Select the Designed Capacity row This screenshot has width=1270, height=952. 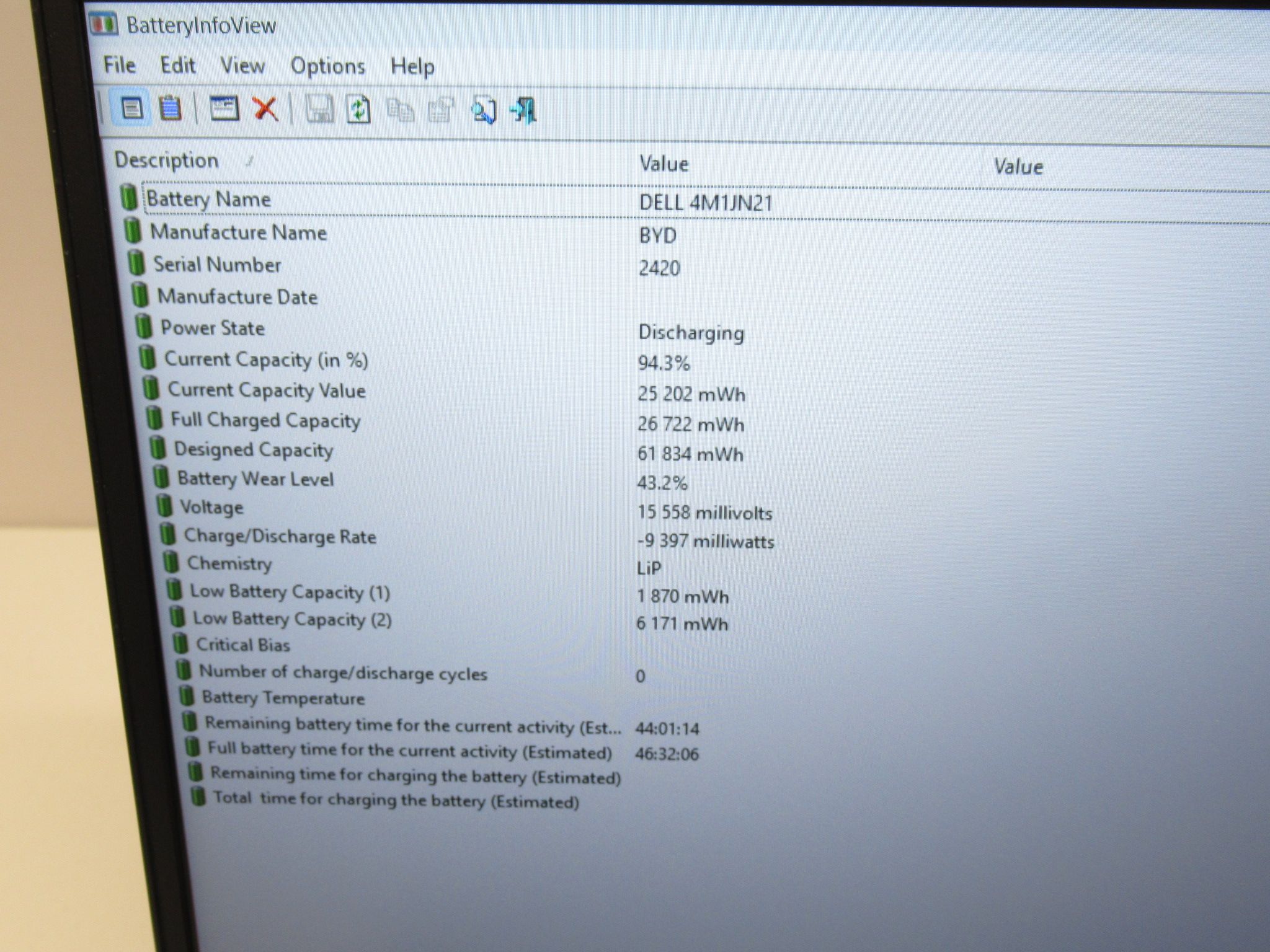coord(253,449)
